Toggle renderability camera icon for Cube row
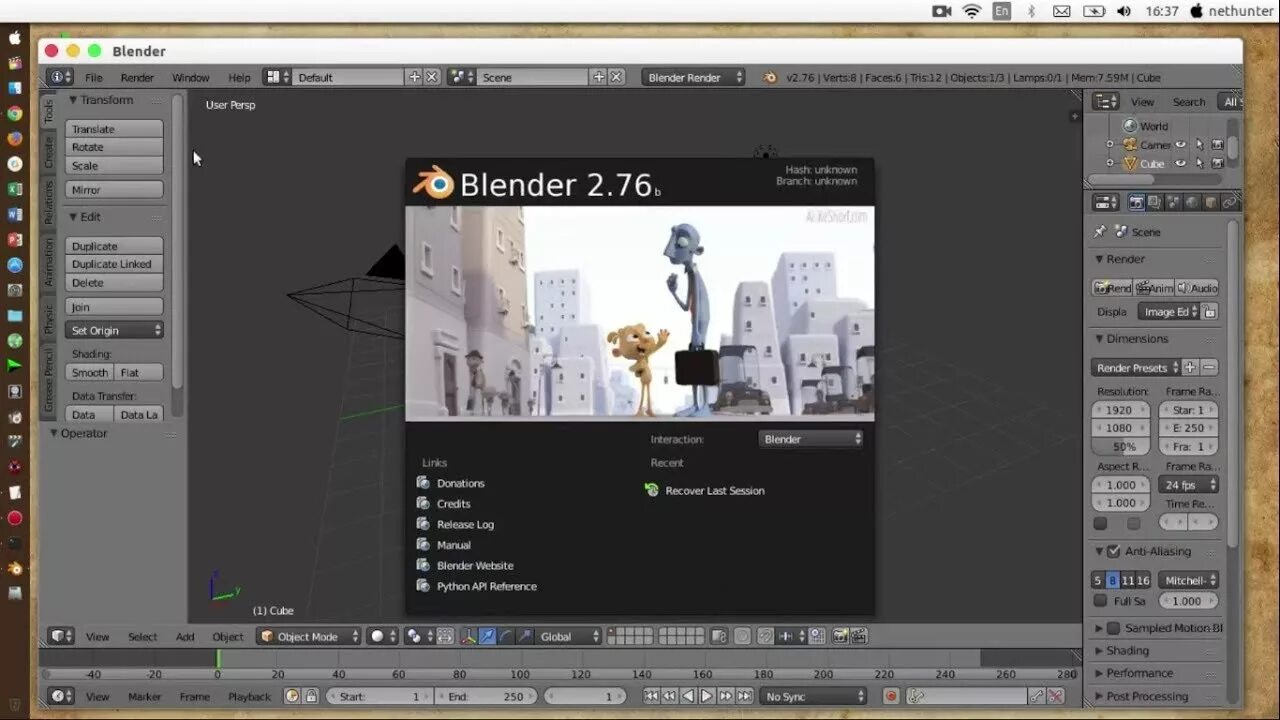The height and width of the screenshot is (720, 1280). [x=1217, y=163]
